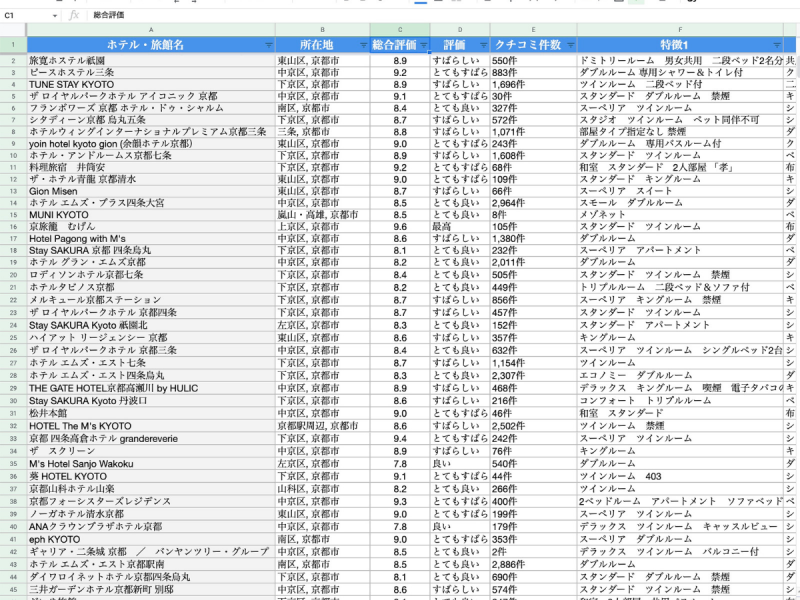Select row 16 header number

point(13,227)
